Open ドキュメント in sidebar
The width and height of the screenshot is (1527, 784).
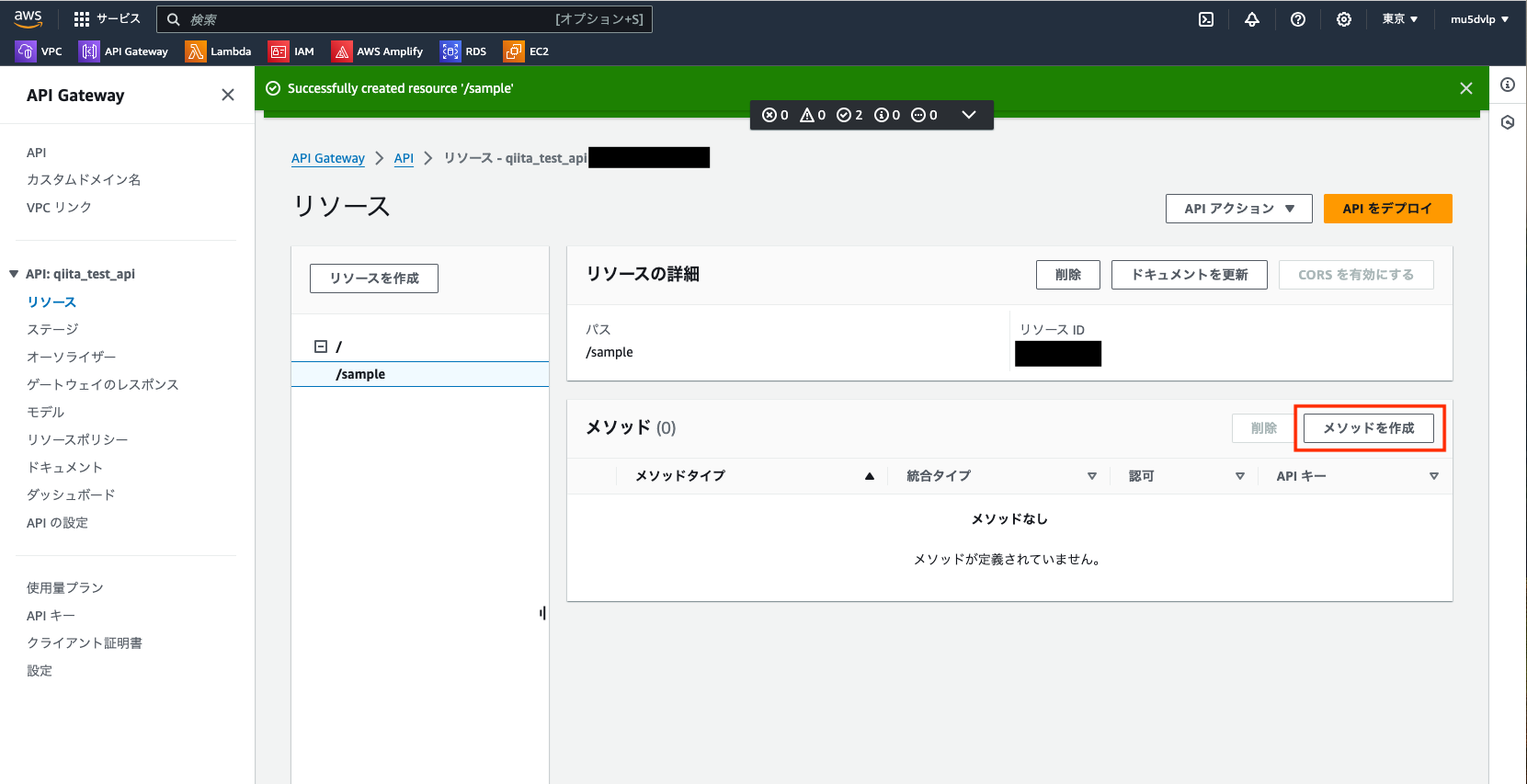pyautogui.click(x=64, y=467)
